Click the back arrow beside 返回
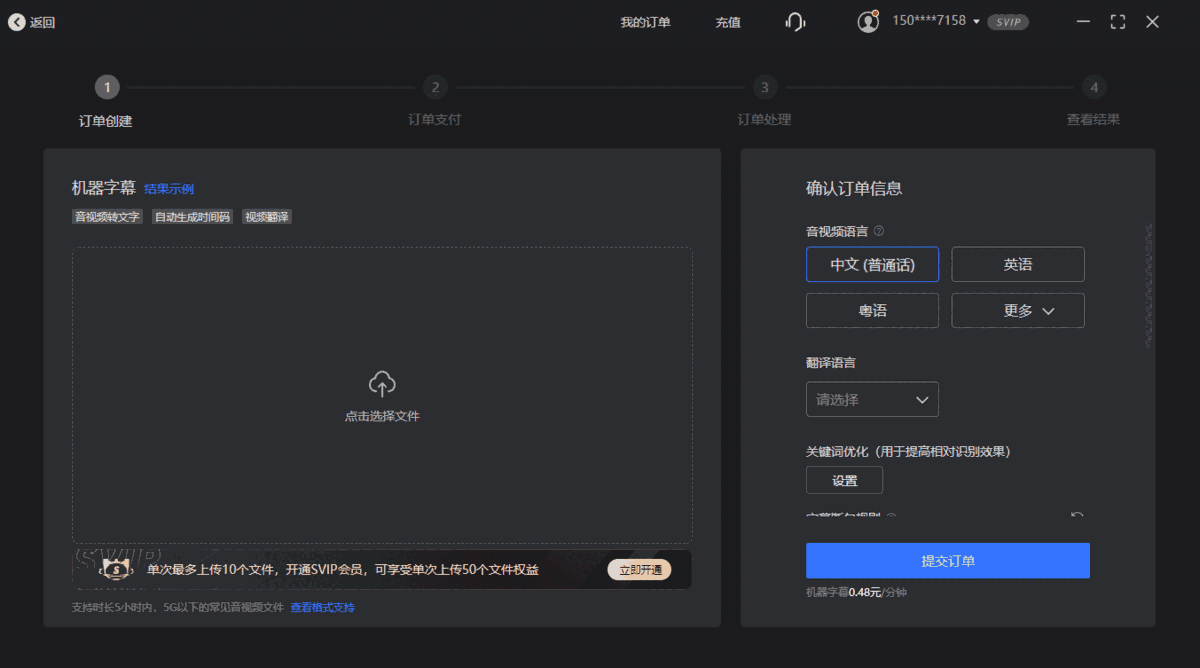This screenshot has width=1200, height=668. pos(17,20)
